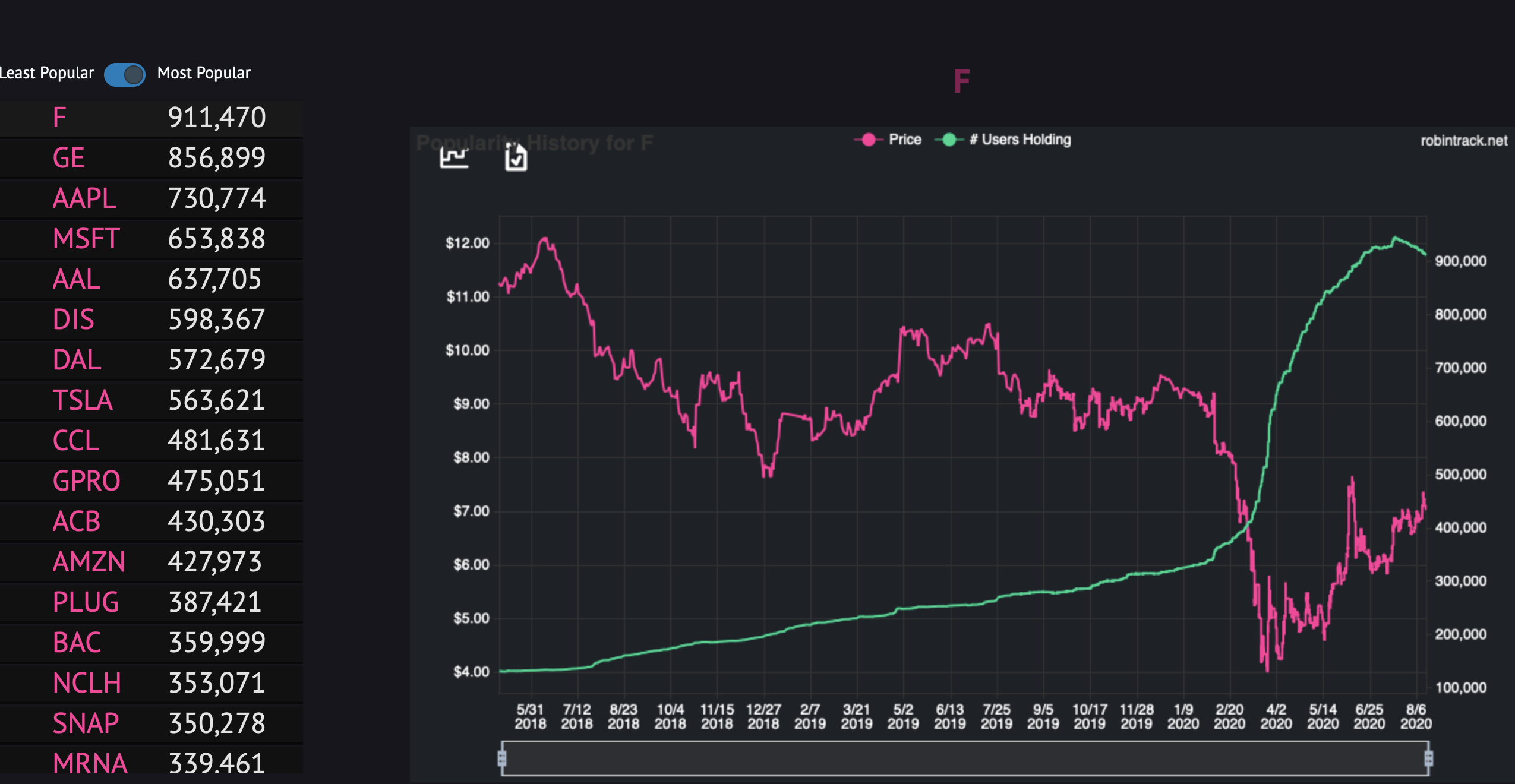Click the large F chart title
The width and height of the screenshot is (1515, 784).
[x=961, y=81]
